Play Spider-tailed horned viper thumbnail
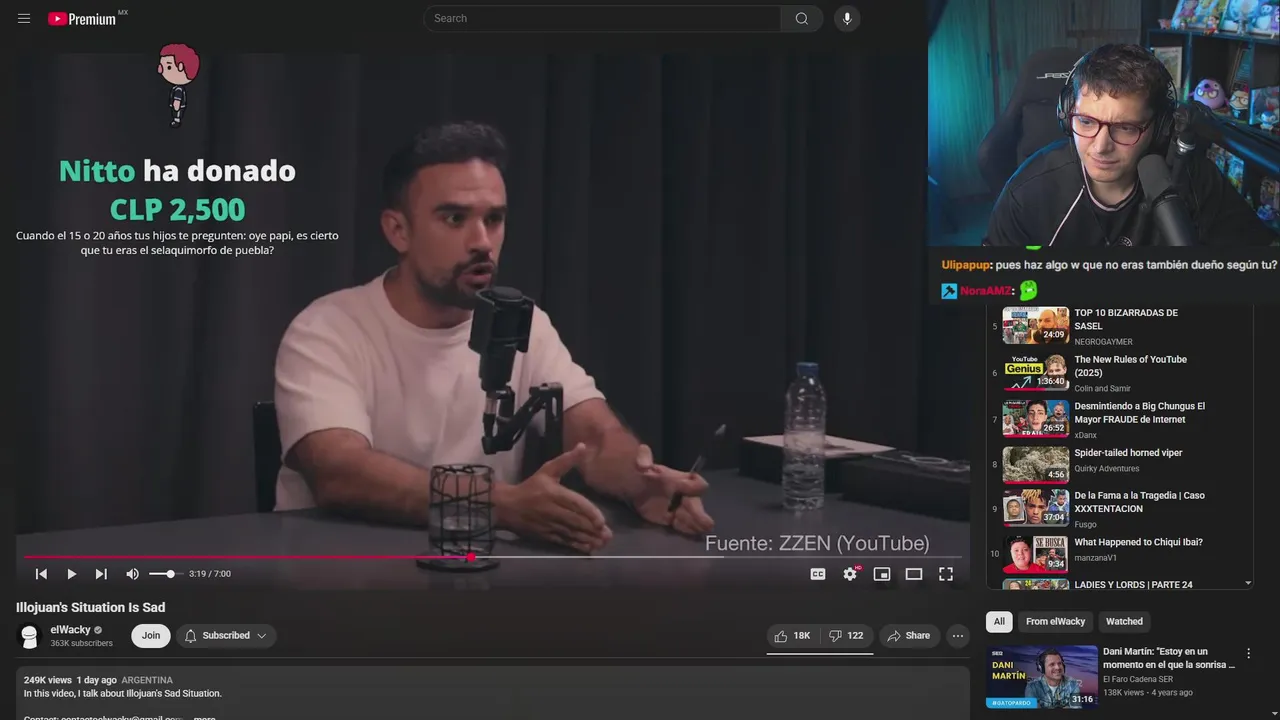The height and width of the screenshot is (720, 1280). (1036, 465)
